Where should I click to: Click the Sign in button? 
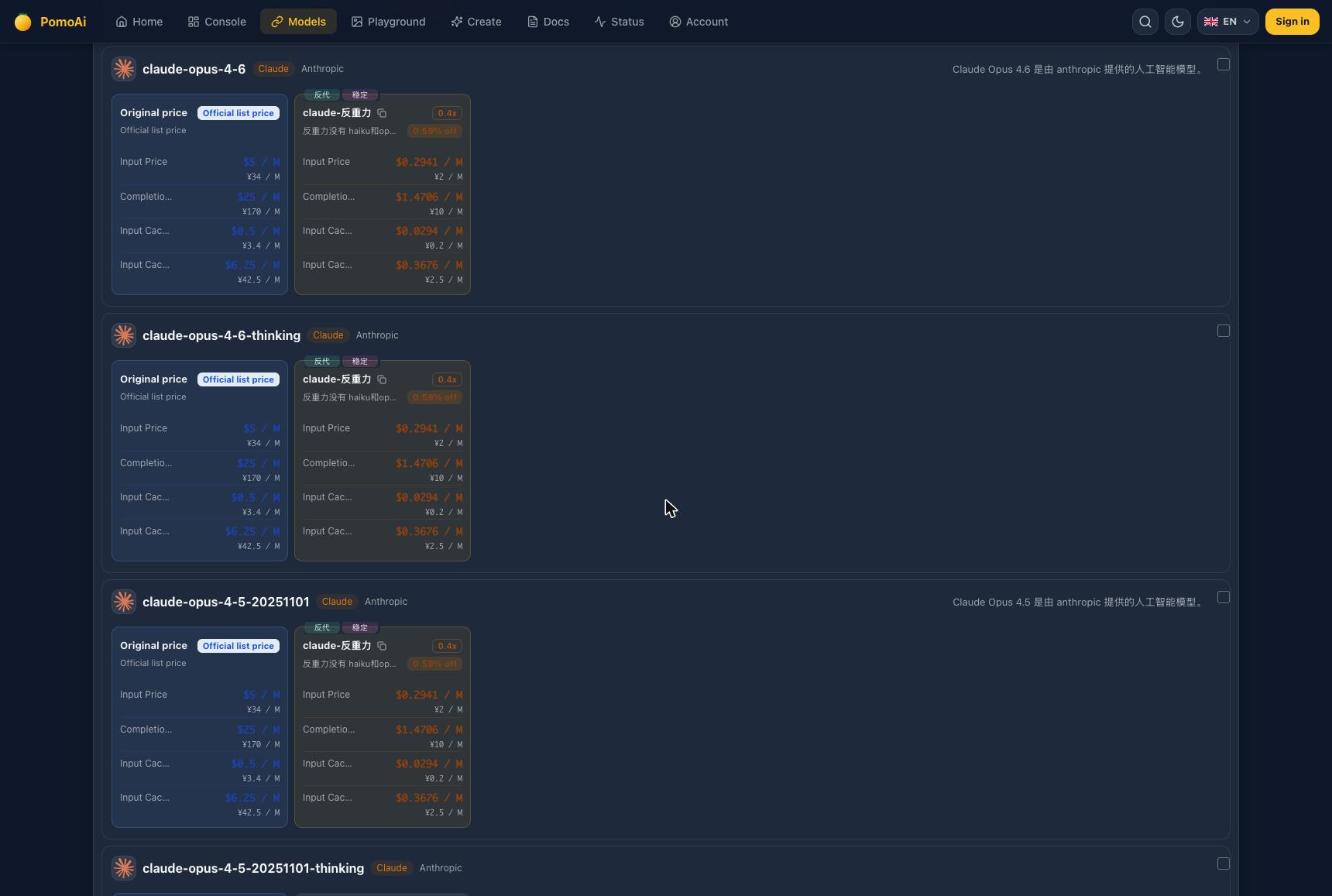pos(1292,22)
